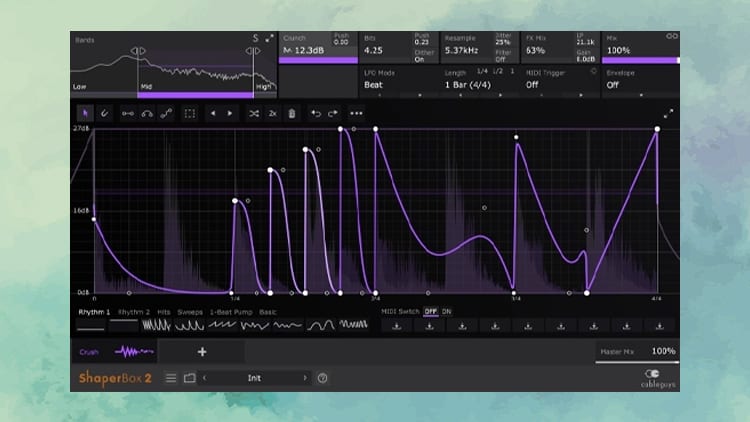Viewport: 750px width, 422px height.
Task: Save wave to the first MIDI switch slot
Action: [x=397, y=326]
